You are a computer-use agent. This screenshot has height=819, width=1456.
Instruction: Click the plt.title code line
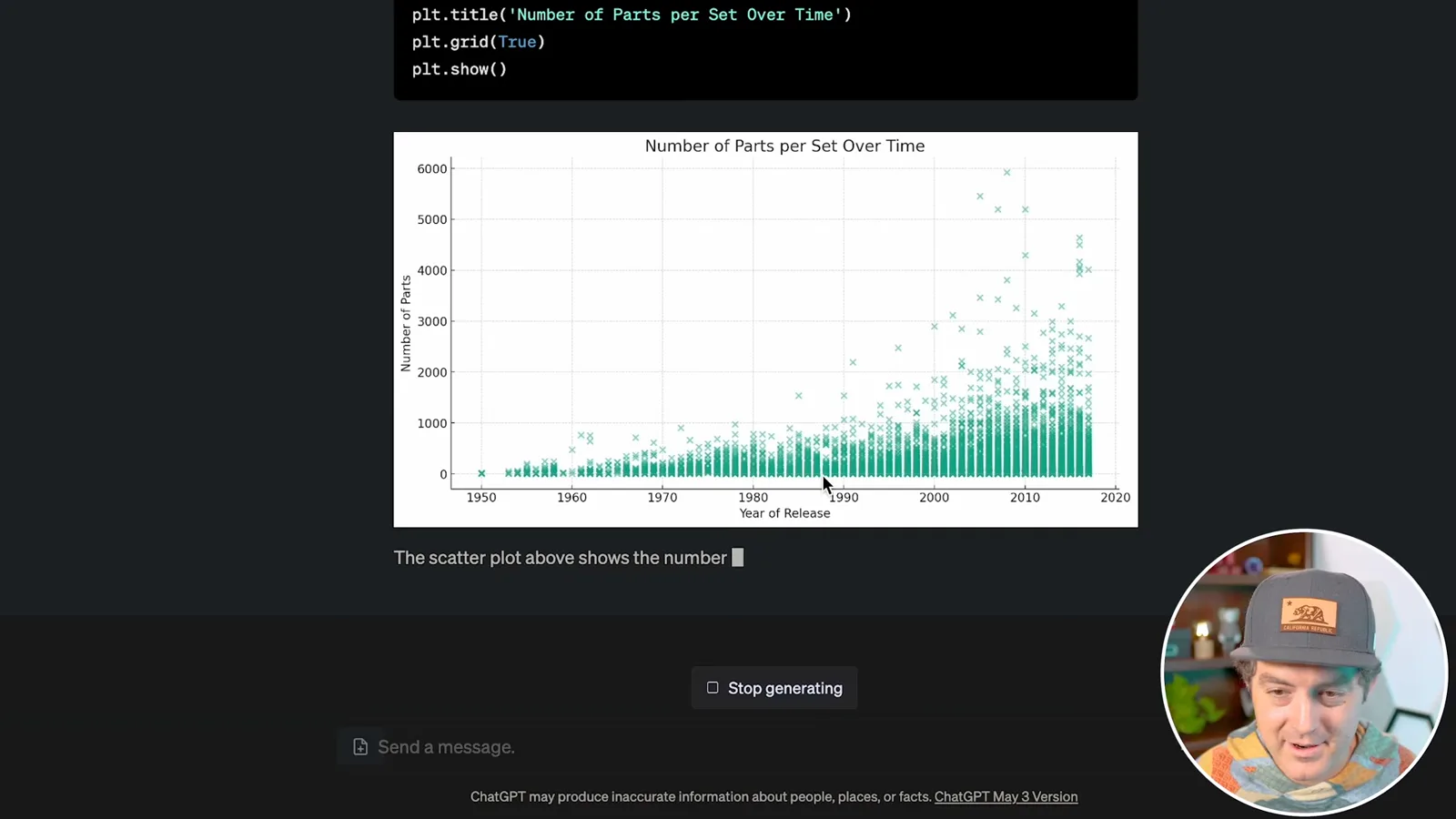pyautogui.click(x=632, y=15)
